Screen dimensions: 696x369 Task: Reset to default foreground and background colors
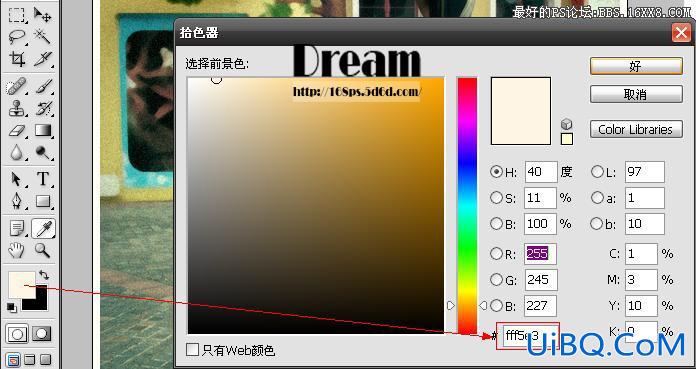pyautogui.click(x=12, y=307)
